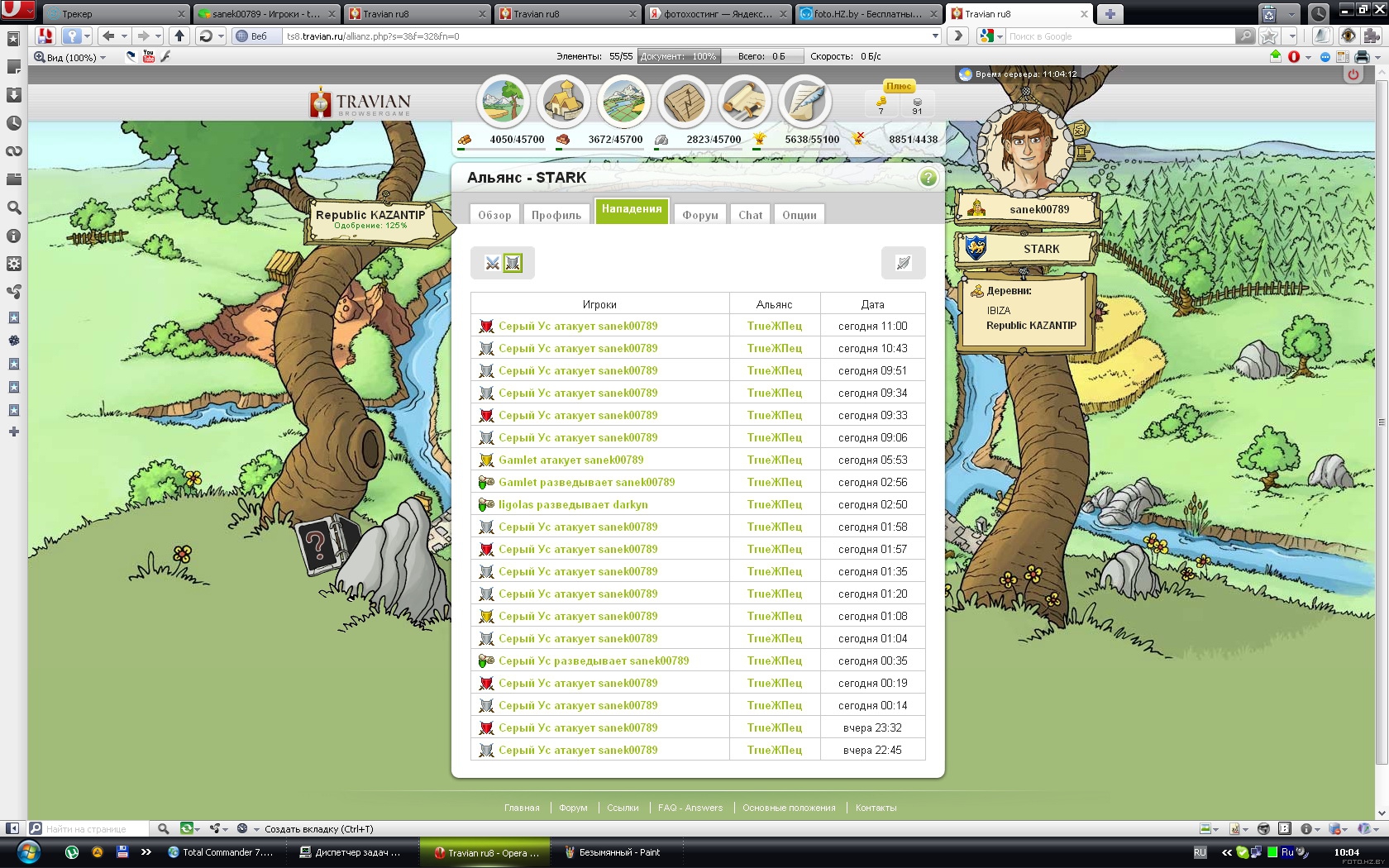Image resolution: width=1389 pixels, height=868 pixels.
Task: Click the FAQ - Answers footer link
Action: (690, 808)
